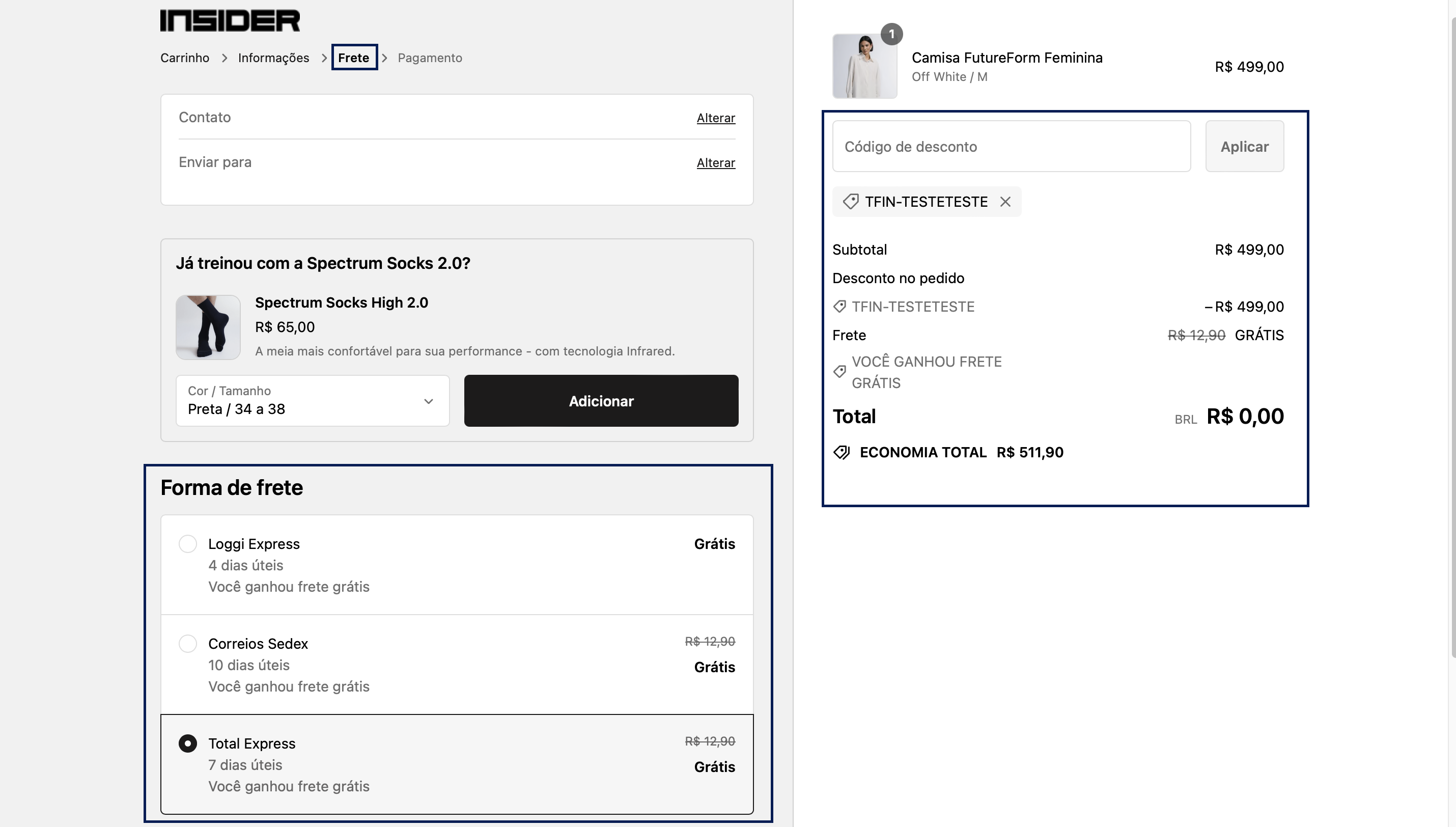Screen dimensions: 1456x827
Task: Click the Spectrum Socks High 2.0 title
Action: click(x=342, y=302)
